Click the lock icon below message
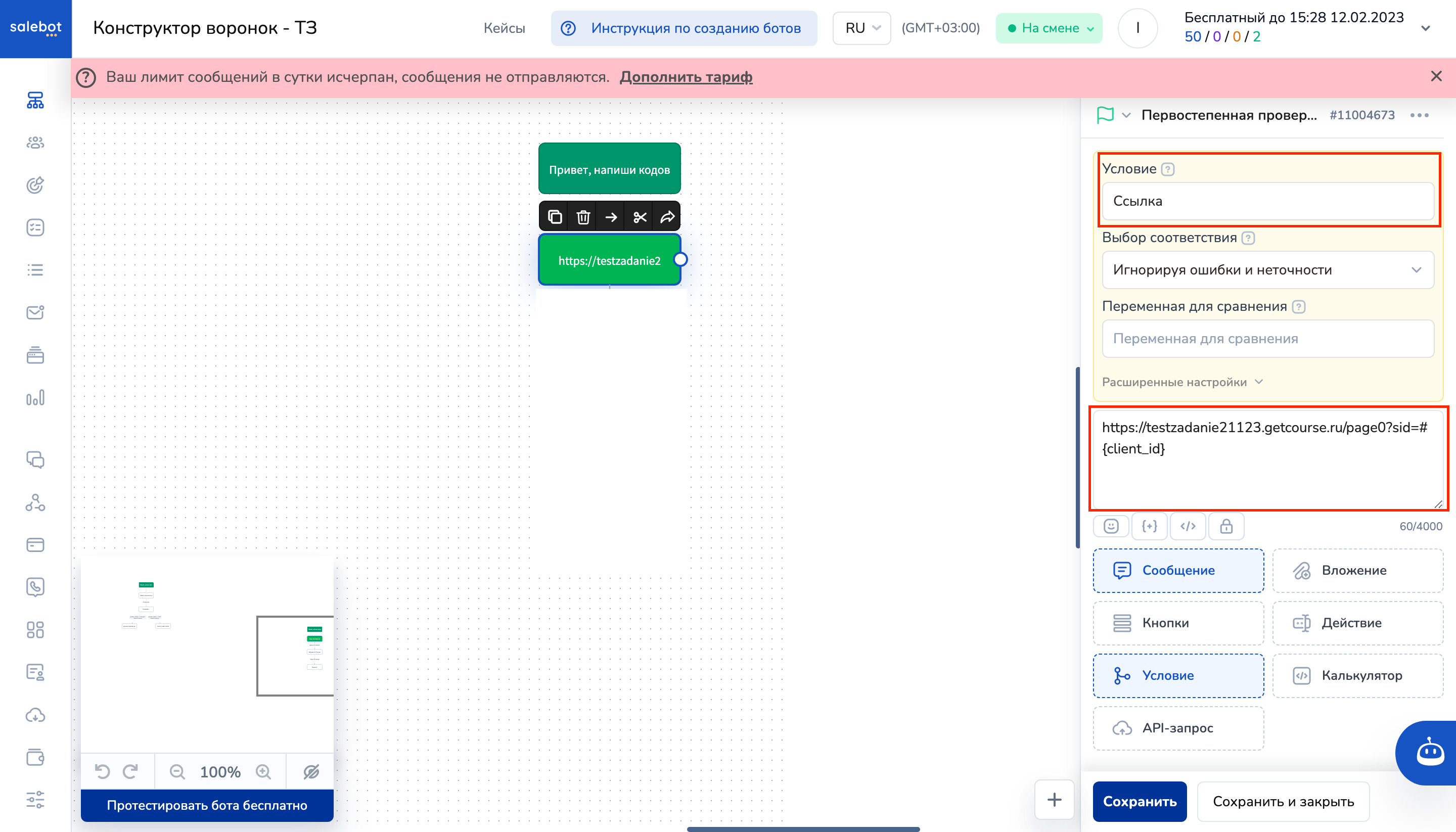The image size is (1456, 832). click(1225, 526)
